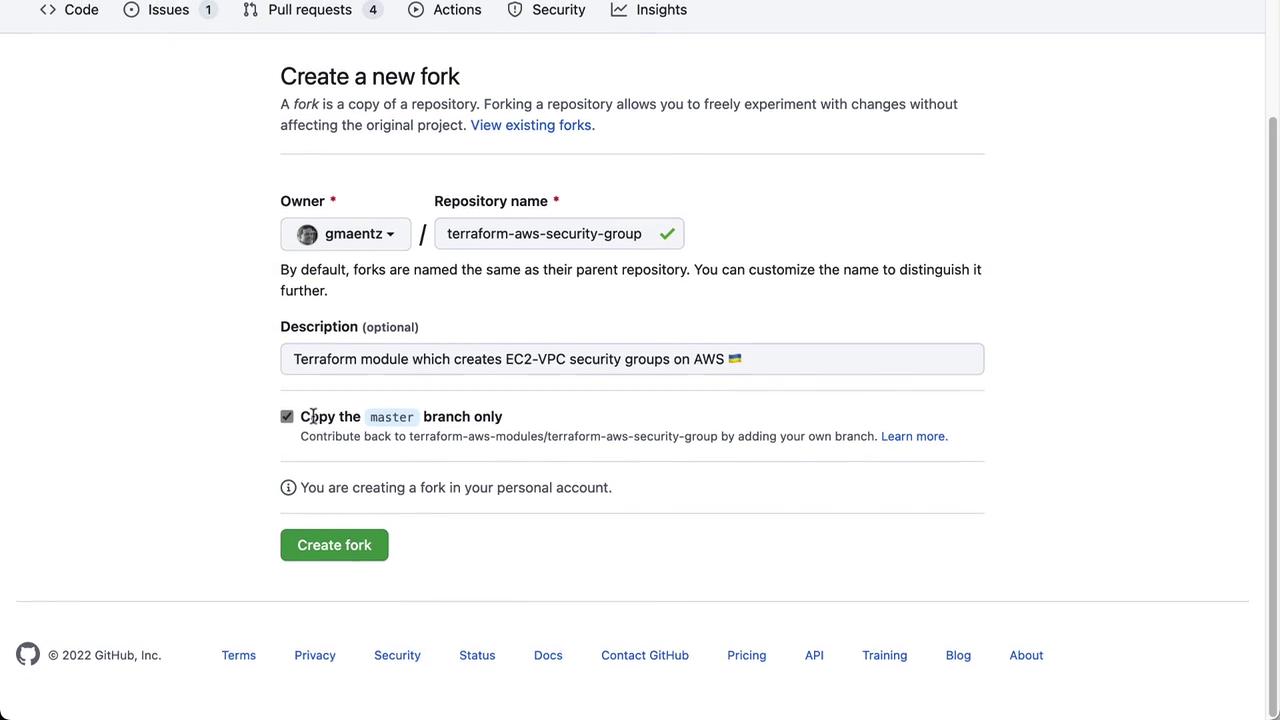Follow the View existing forks link
Viewport: 1280px width, 720px height.
tap(531, 125)
